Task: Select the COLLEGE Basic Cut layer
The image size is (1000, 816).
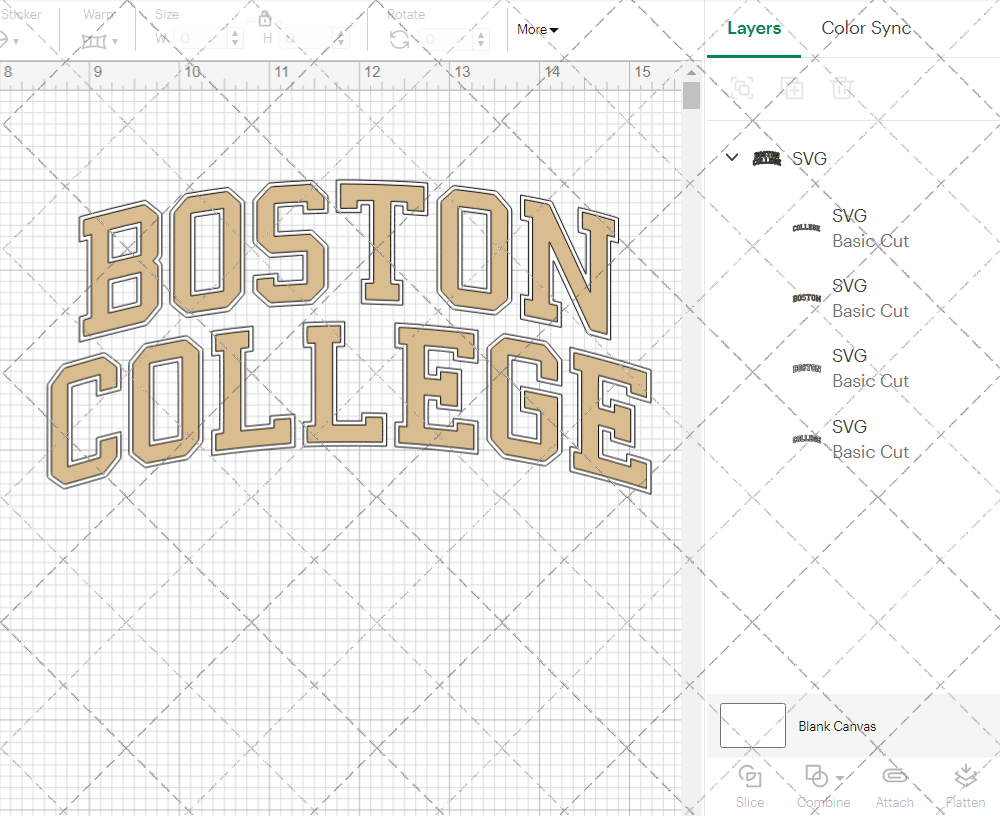Action: pyautogui.click(x=870, y=228)
